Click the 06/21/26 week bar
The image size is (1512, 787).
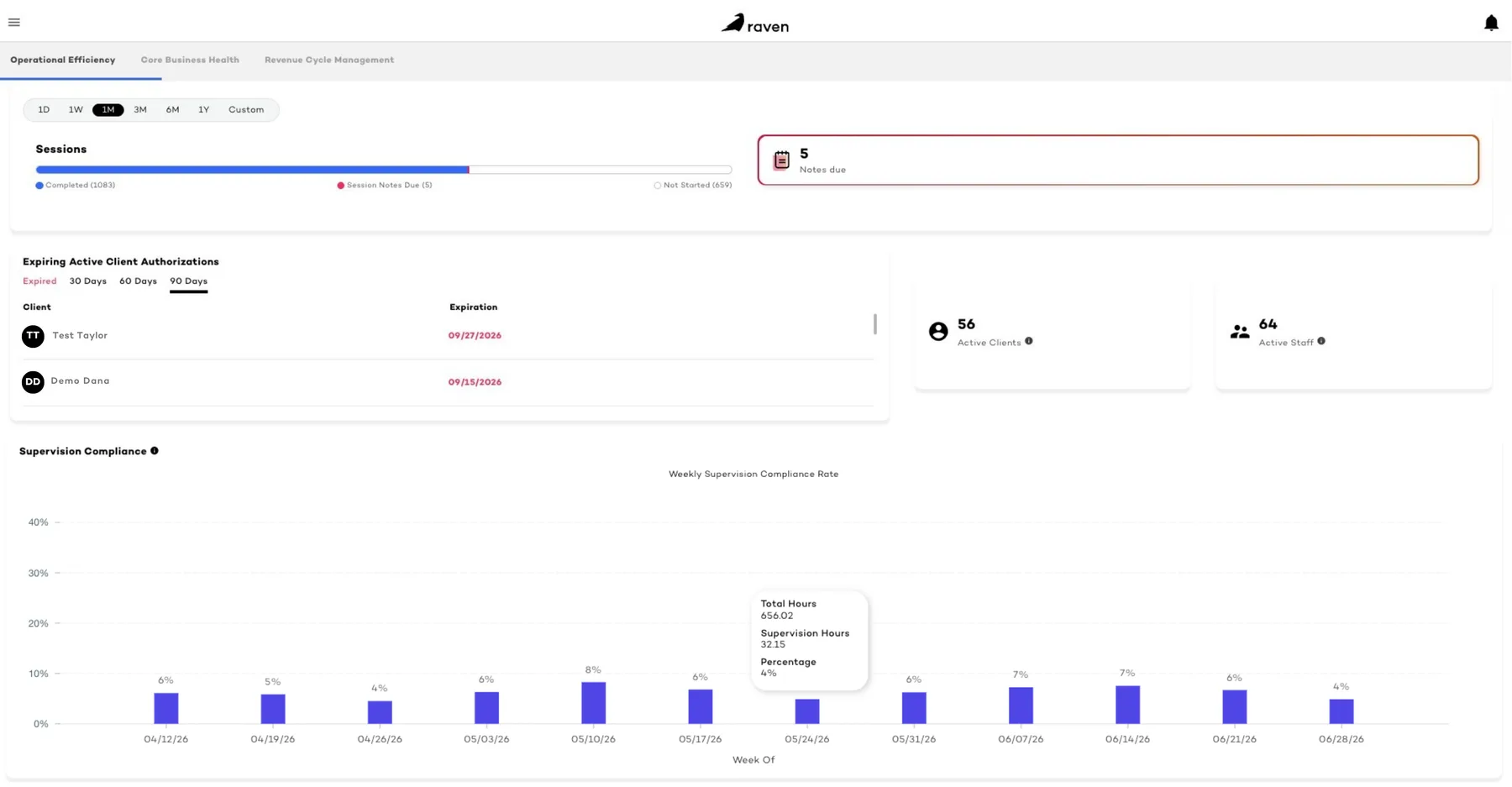pyautogui.click(x=1235, y=707)
